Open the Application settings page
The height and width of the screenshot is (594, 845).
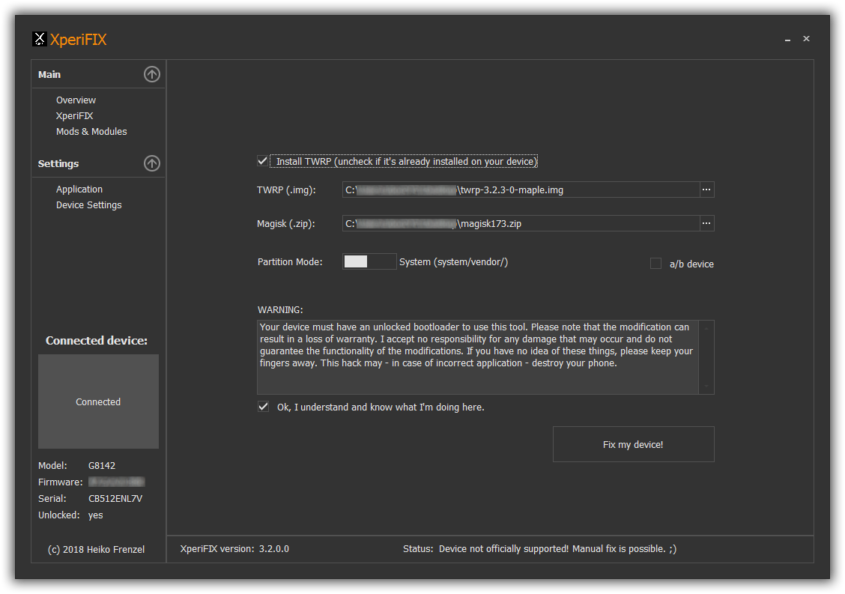[79, 189]
